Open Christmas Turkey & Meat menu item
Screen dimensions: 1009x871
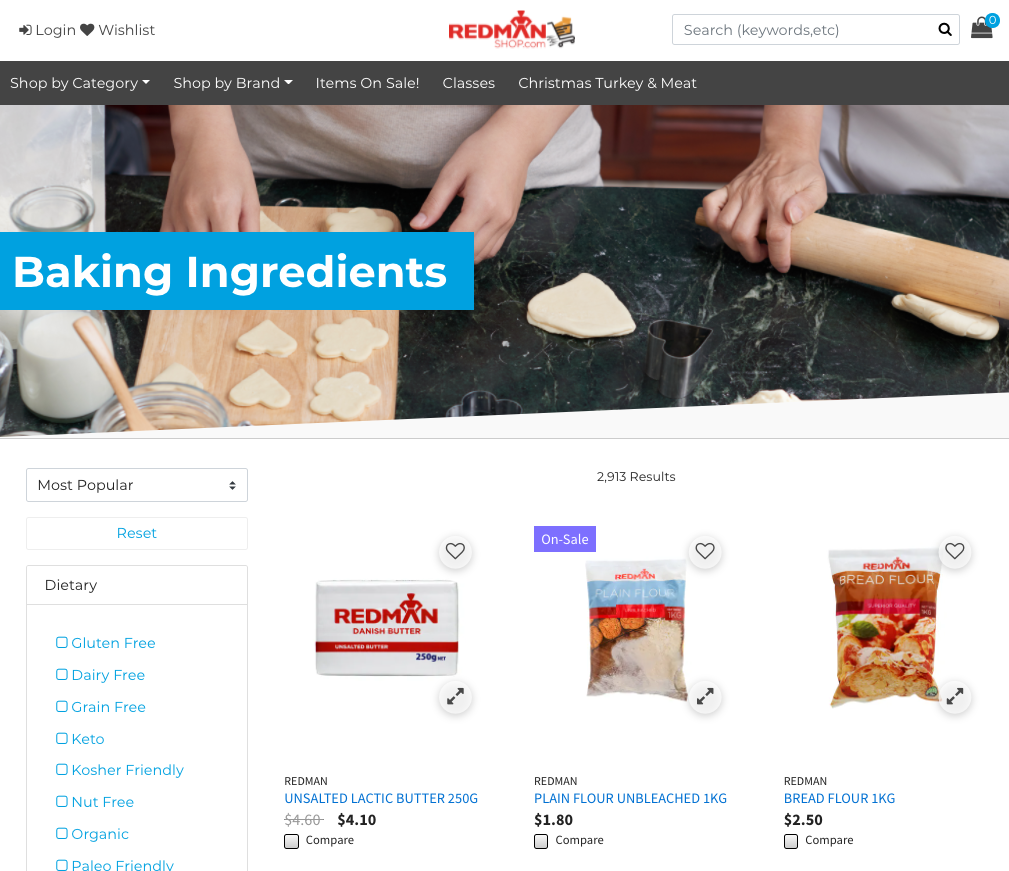tap(607, 83)
